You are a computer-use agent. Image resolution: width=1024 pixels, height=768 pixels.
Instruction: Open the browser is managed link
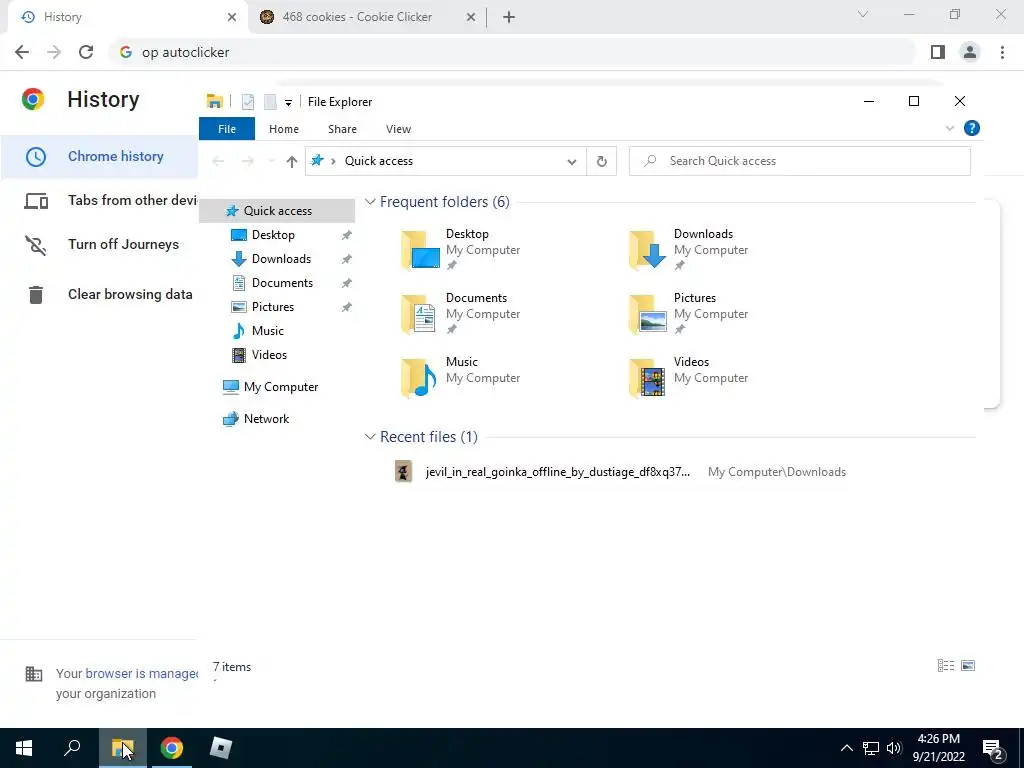141,673
